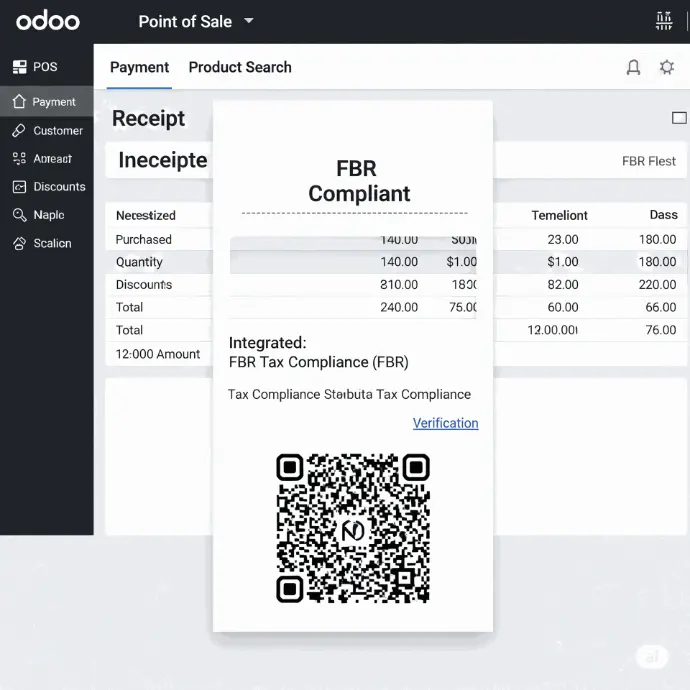The height and width of the screenshot is (690, 690).
Task: Click 82.00 in the Temeliont column
Action: click(563, 285)
